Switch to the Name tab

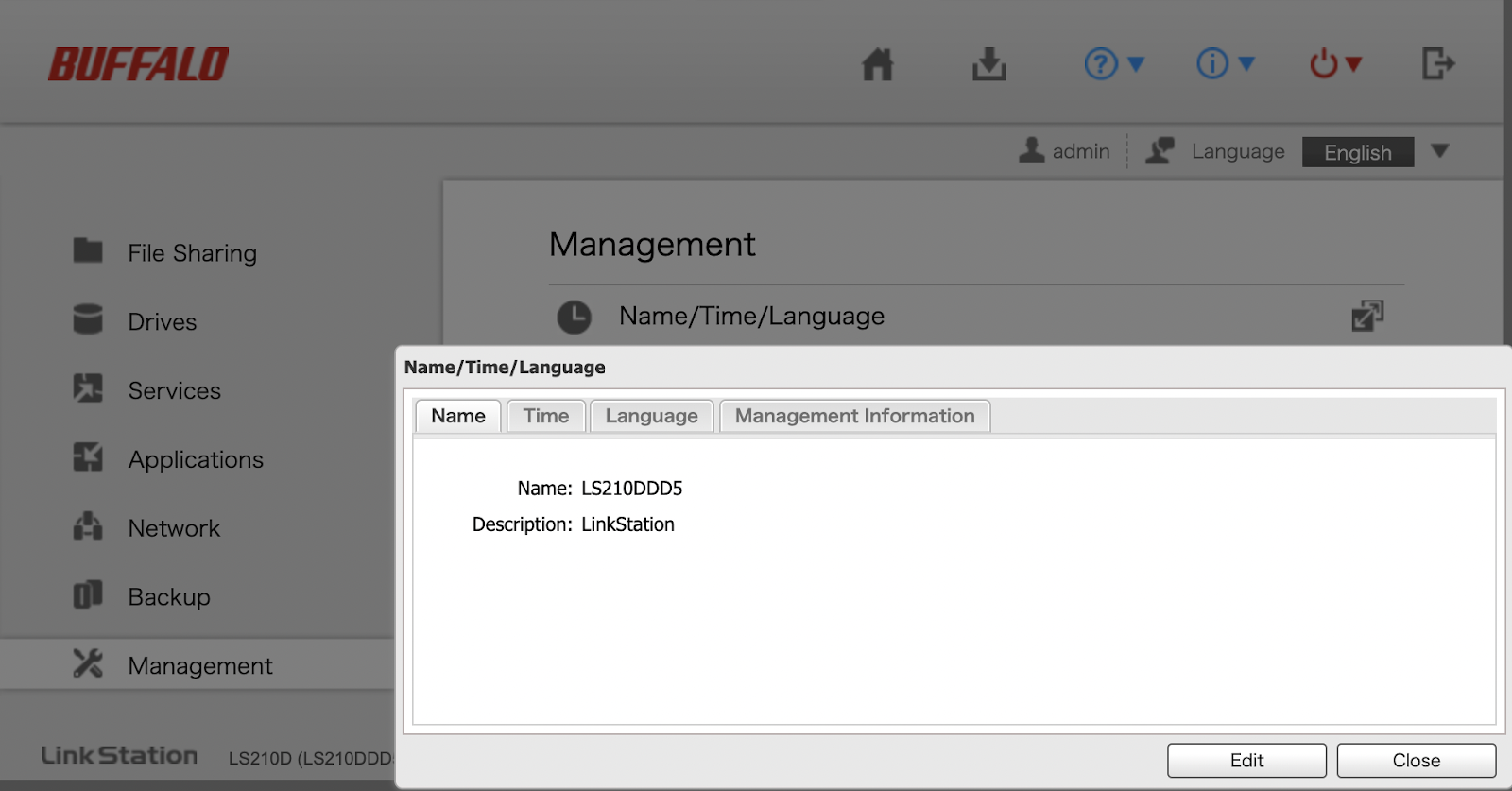pyautogui.click(x=458, y=416)
